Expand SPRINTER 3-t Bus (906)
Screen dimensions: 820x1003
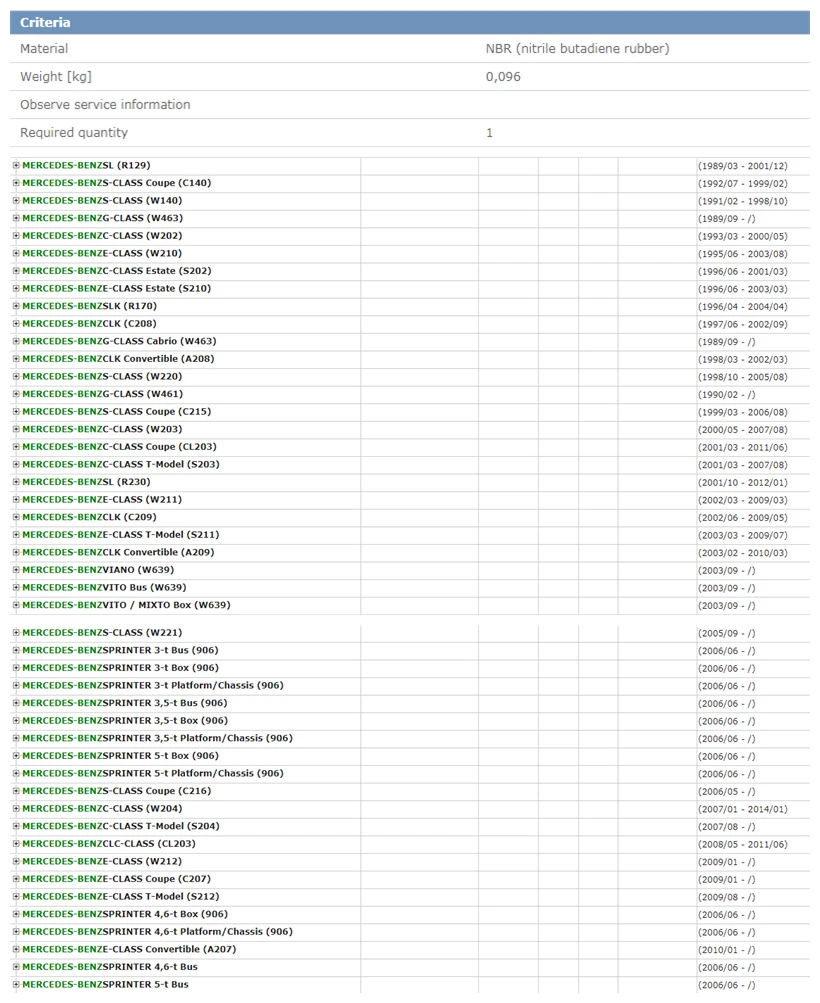16,651
